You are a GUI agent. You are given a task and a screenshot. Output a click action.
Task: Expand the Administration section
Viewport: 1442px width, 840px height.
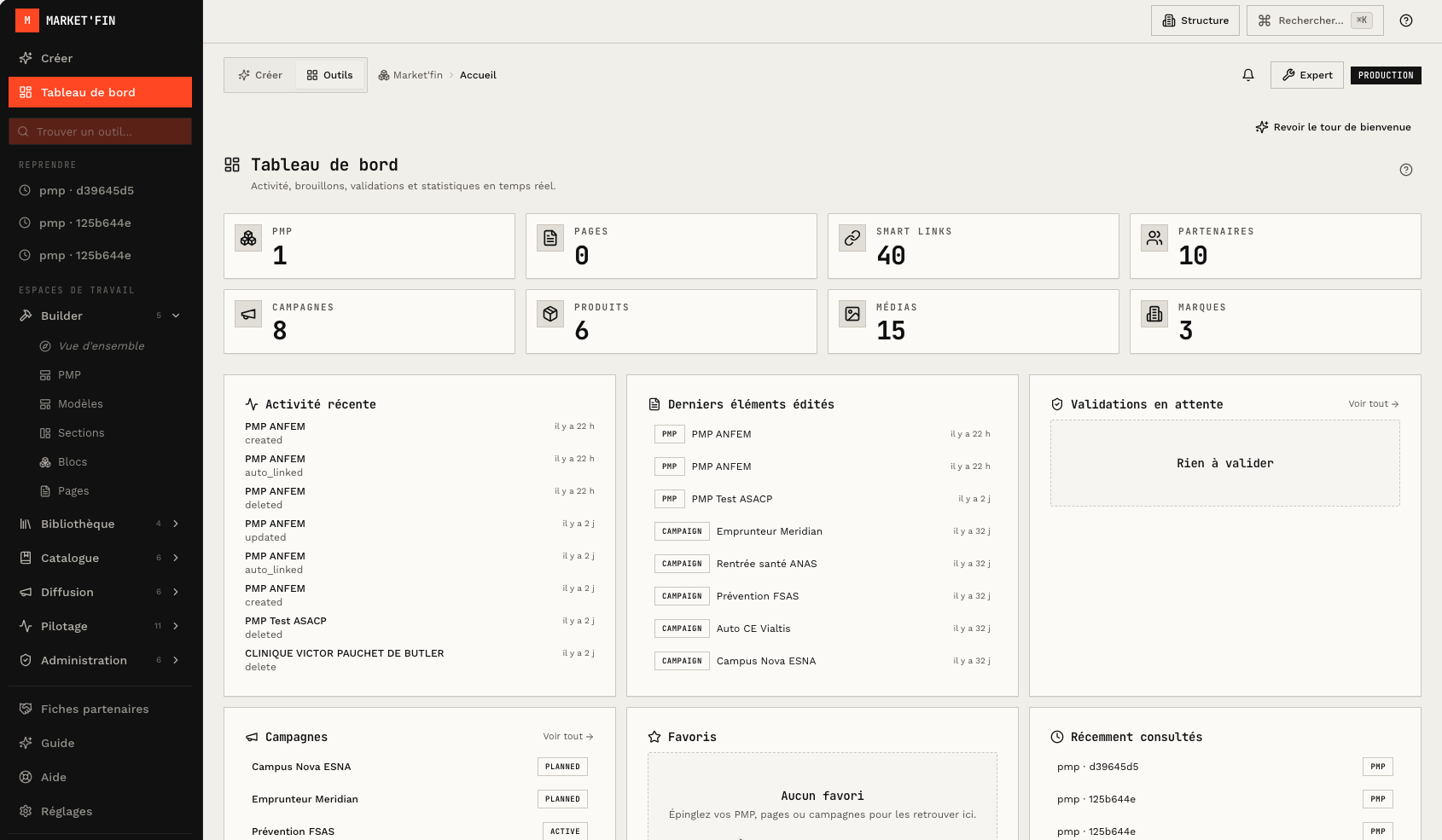pos(101,660)
